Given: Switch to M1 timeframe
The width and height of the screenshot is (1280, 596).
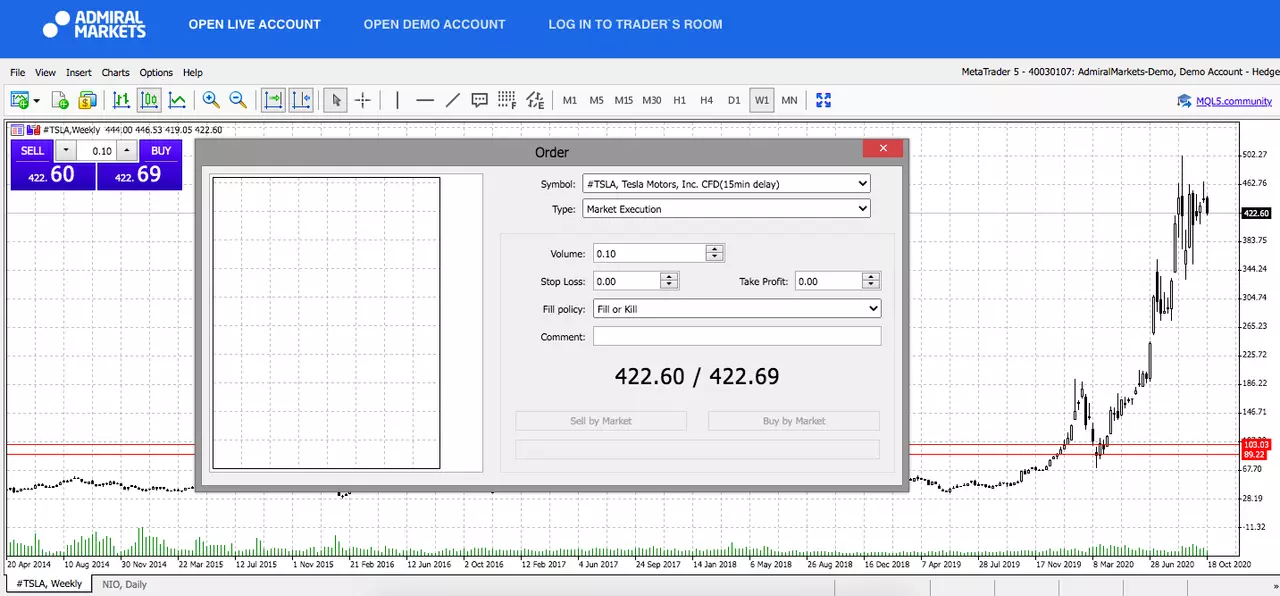Looking at the screenshot, I should [570, 100].
